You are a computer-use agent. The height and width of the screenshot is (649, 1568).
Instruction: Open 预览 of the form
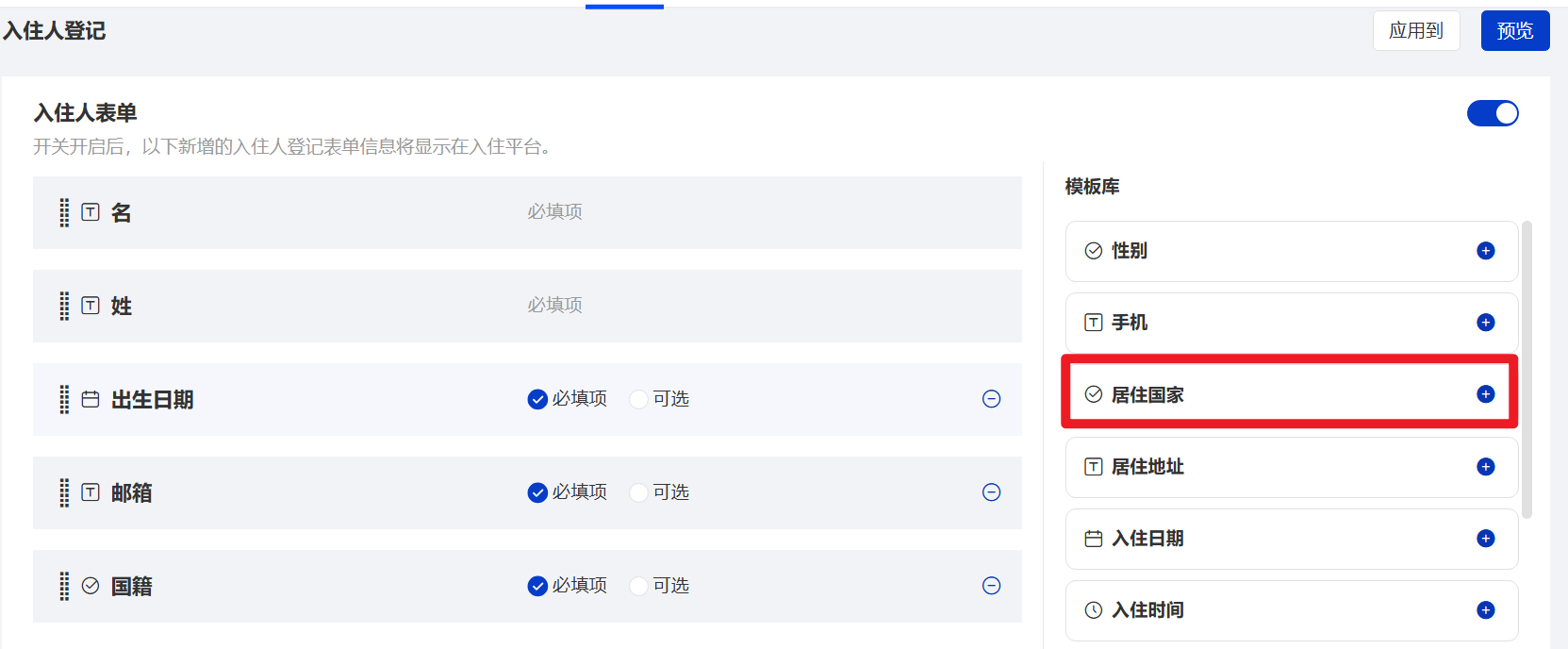click(1514, 31)
